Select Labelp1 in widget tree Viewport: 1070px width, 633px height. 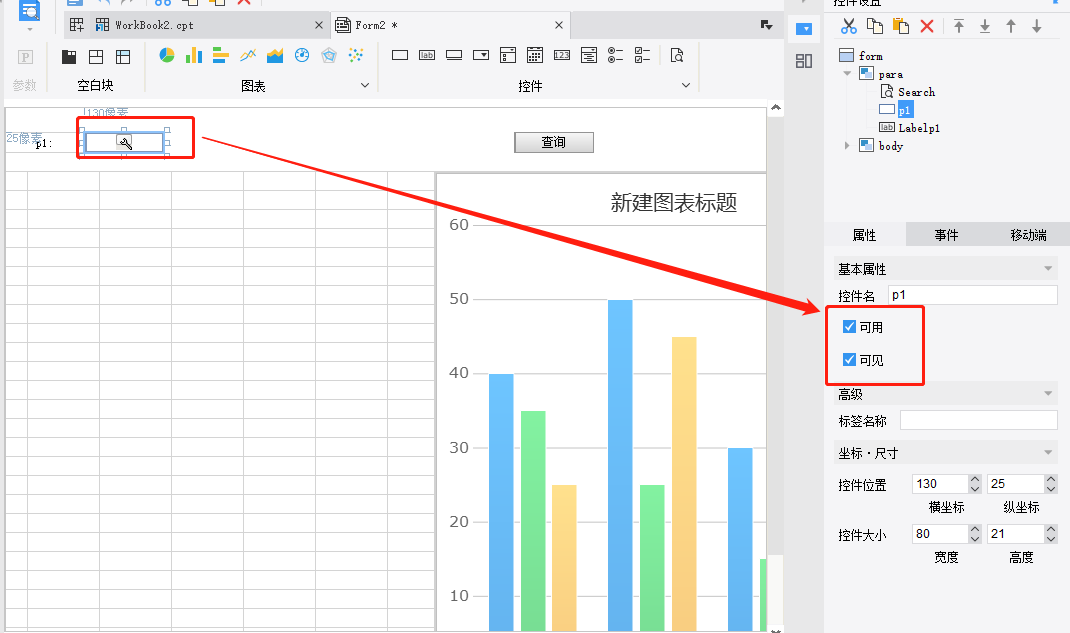918,128
